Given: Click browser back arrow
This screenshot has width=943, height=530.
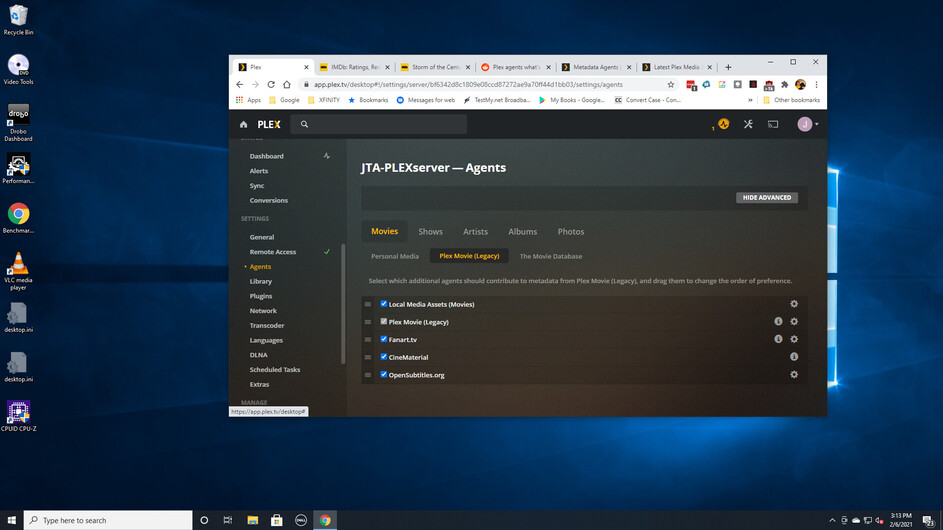Looking at the screenshot, I should point(239,84).
